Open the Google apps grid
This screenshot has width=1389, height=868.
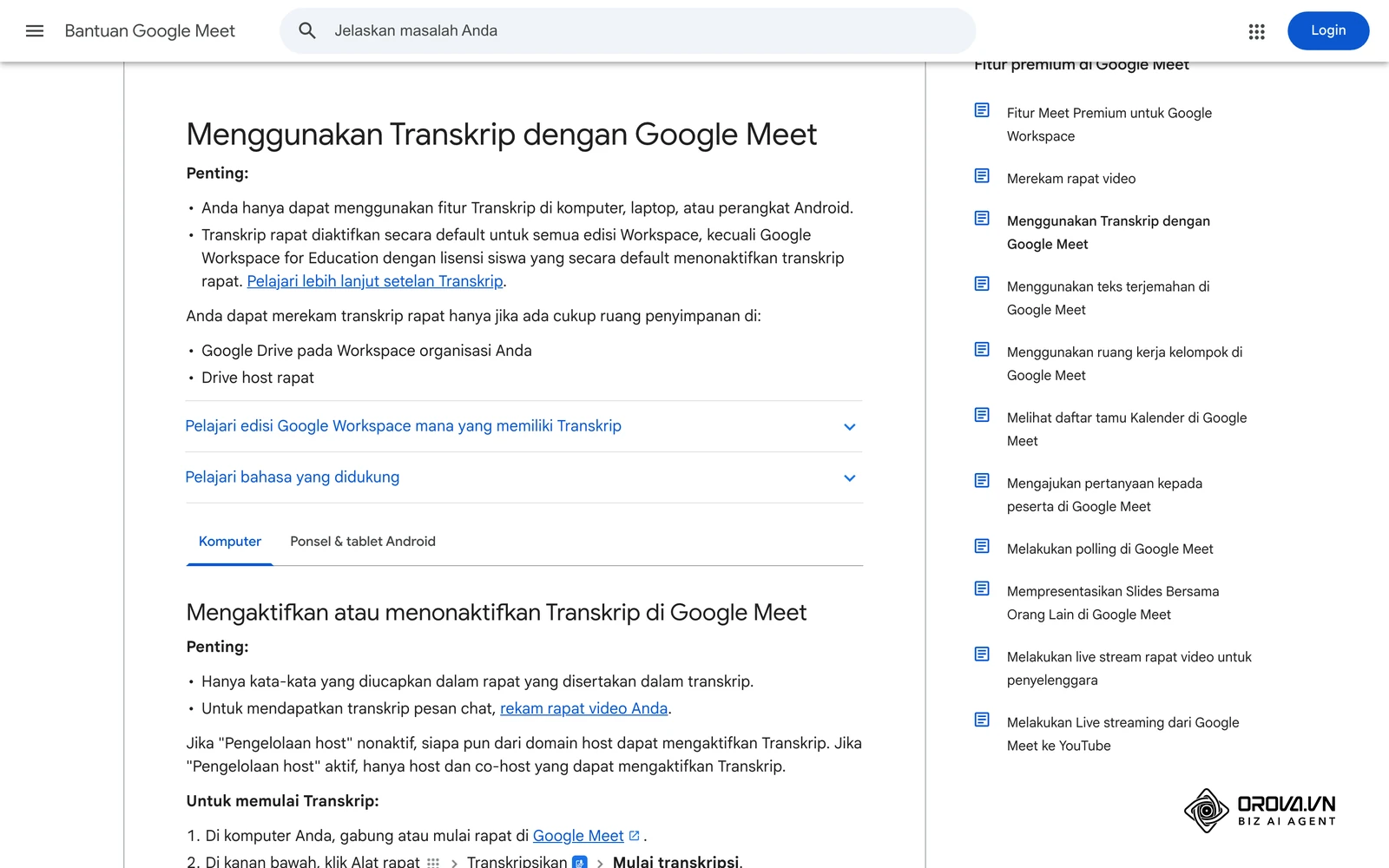click(x=1256, y=31)
